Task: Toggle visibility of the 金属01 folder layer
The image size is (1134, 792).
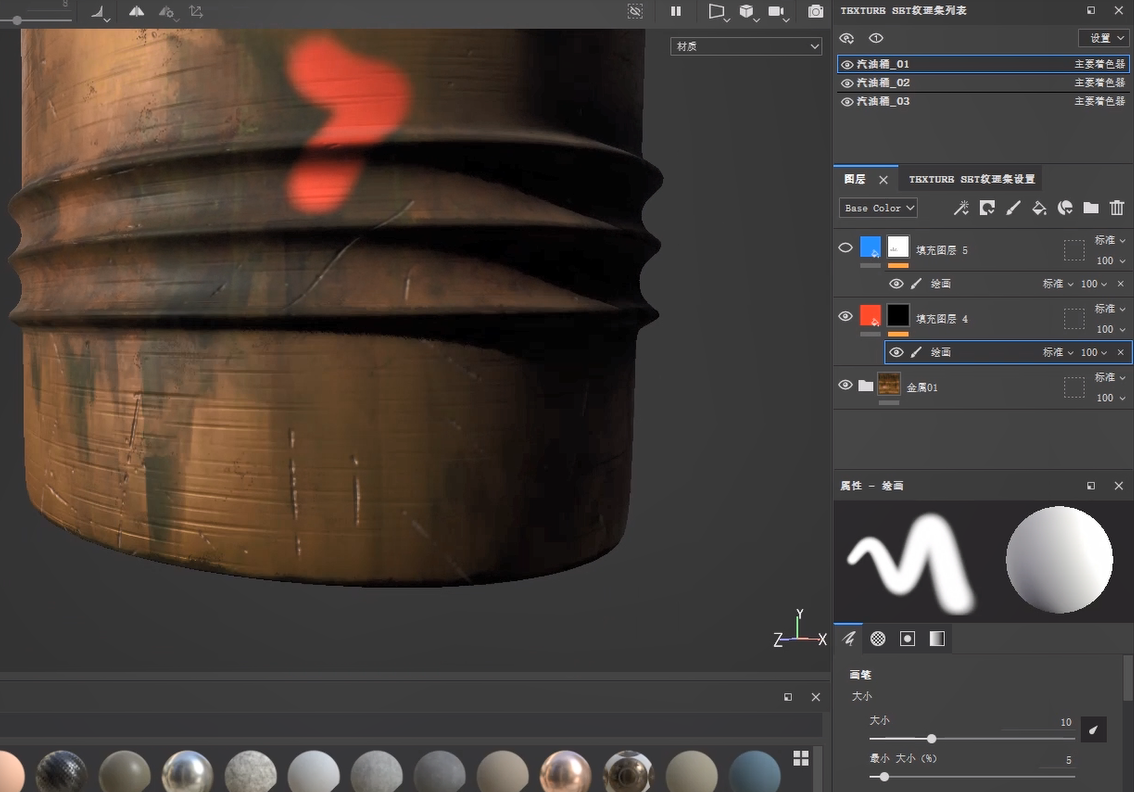Action: pos(846,386)
